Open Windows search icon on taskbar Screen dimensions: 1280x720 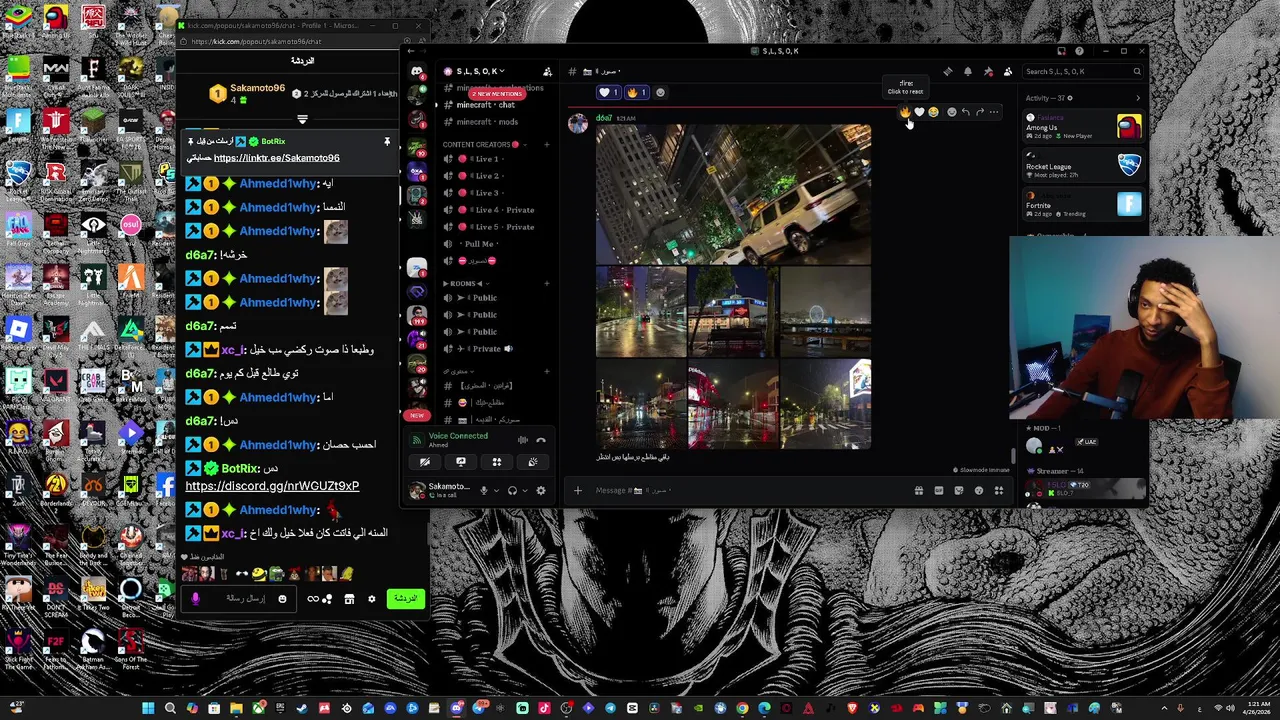click(170, 708)
